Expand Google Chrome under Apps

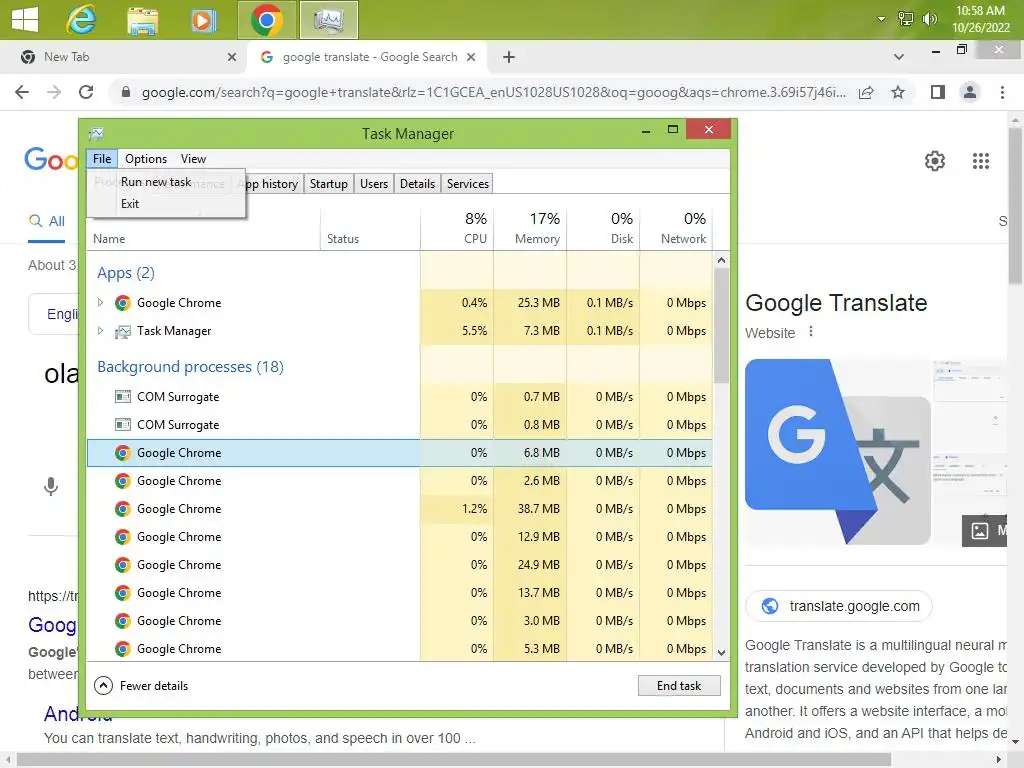tap(100, 302)
